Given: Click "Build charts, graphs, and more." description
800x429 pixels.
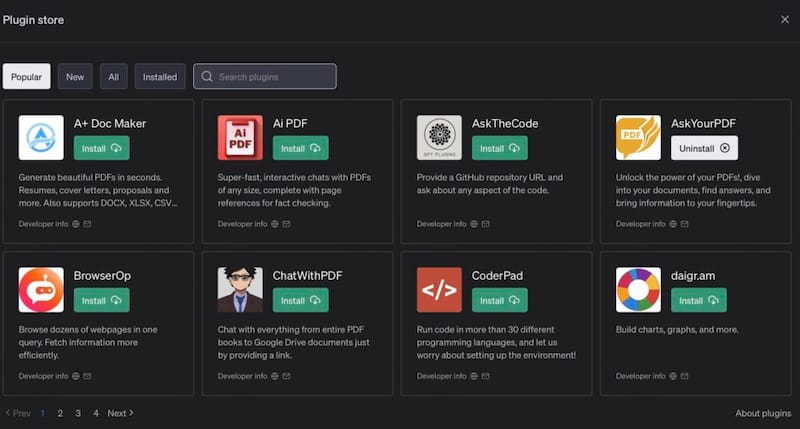Looking at the screenshot, I should pyautogui.click(x=677, y=330).
